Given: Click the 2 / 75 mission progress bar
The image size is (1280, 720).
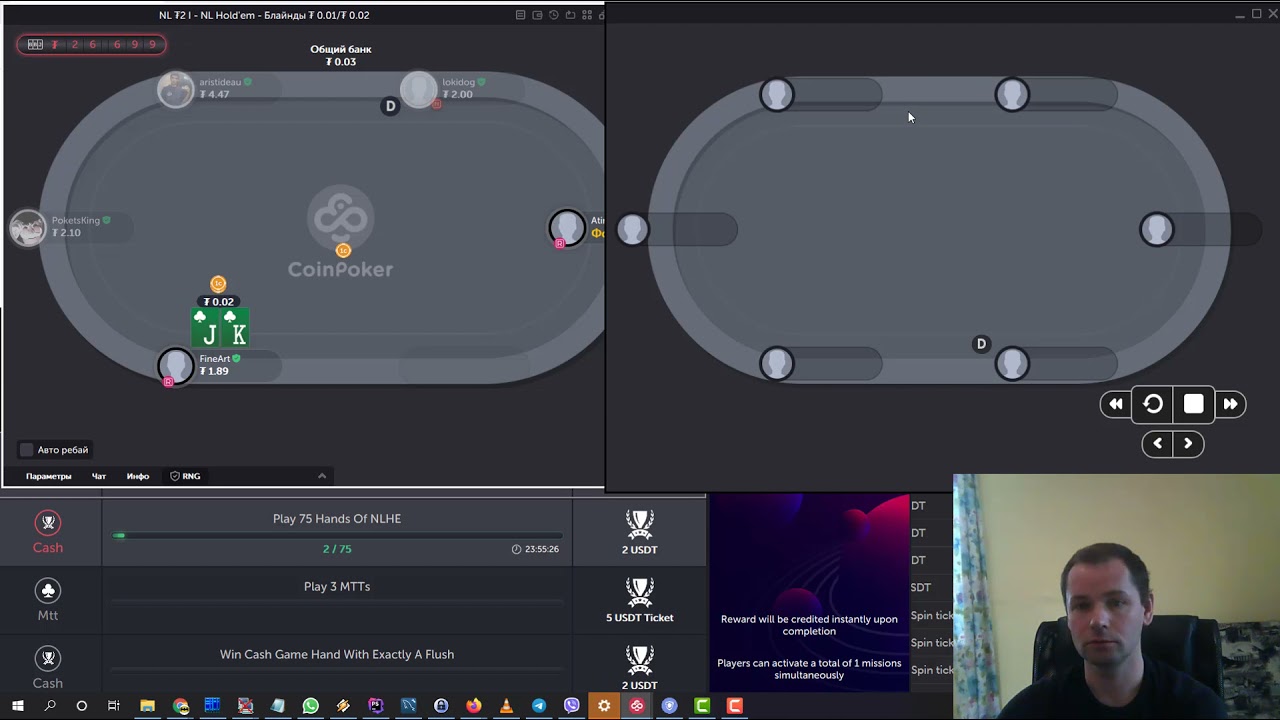Looking at the screenshot, I should tap(337, 536).
